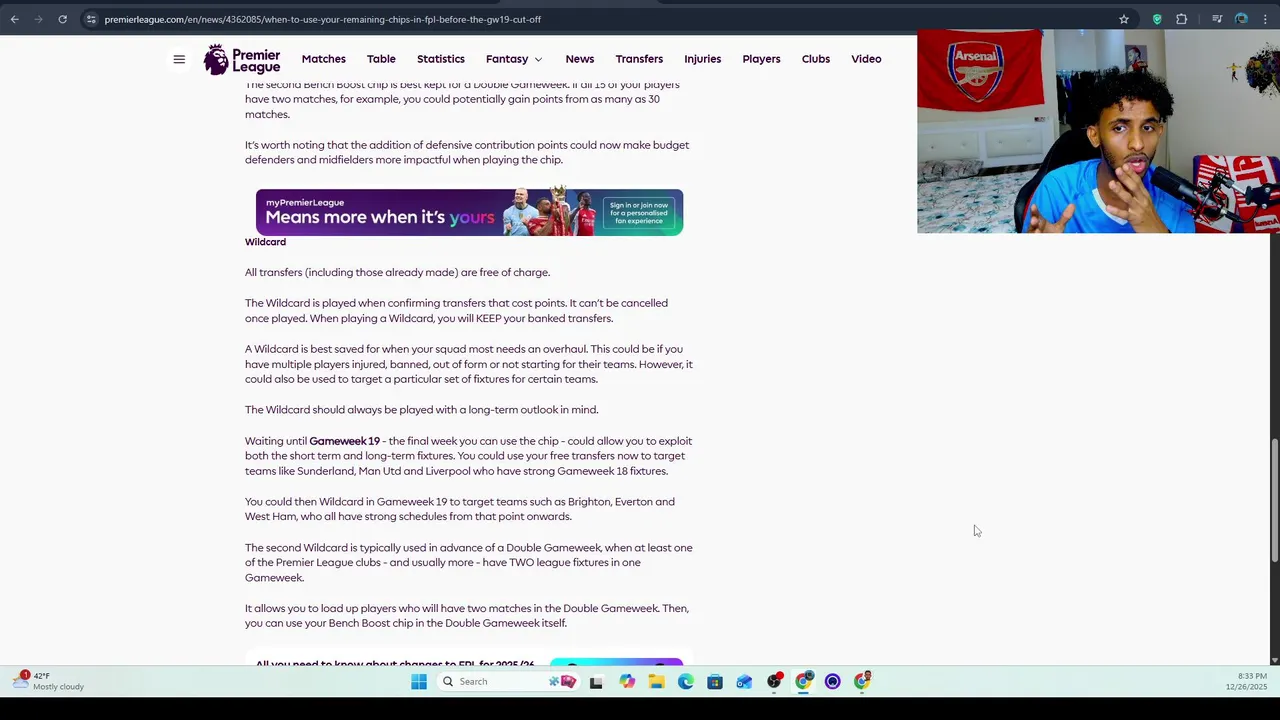
Task: Open the Statistics nav item
Action: tap(441, 59)
